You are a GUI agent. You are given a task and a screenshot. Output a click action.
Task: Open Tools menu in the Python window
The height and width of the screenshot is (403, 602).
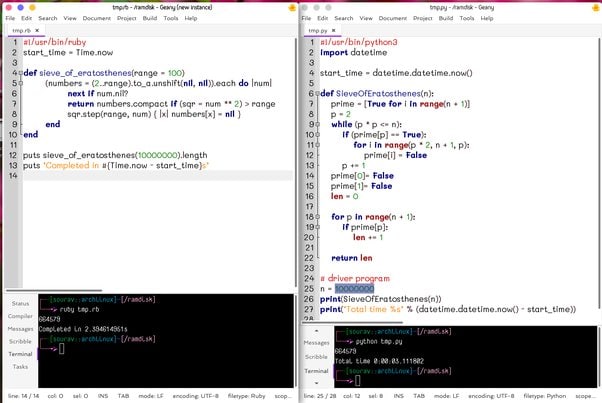click(467, 18)
